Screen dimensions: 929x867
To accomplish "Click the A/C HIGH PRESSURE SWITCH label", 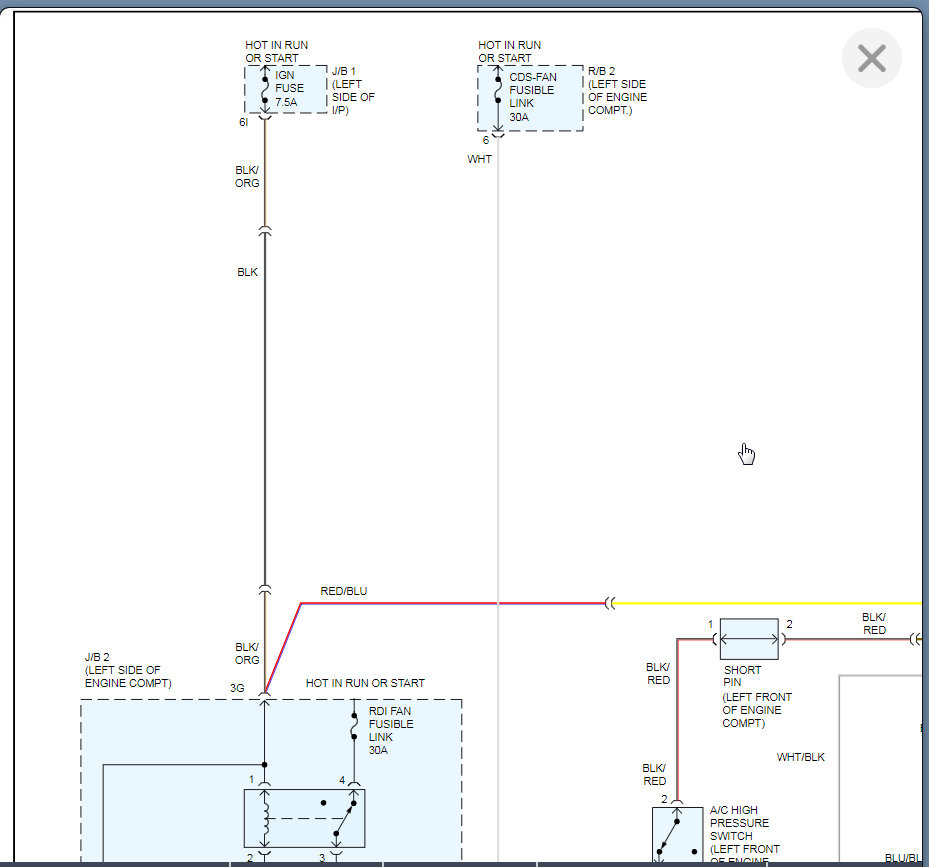I will tap(739, 823).
